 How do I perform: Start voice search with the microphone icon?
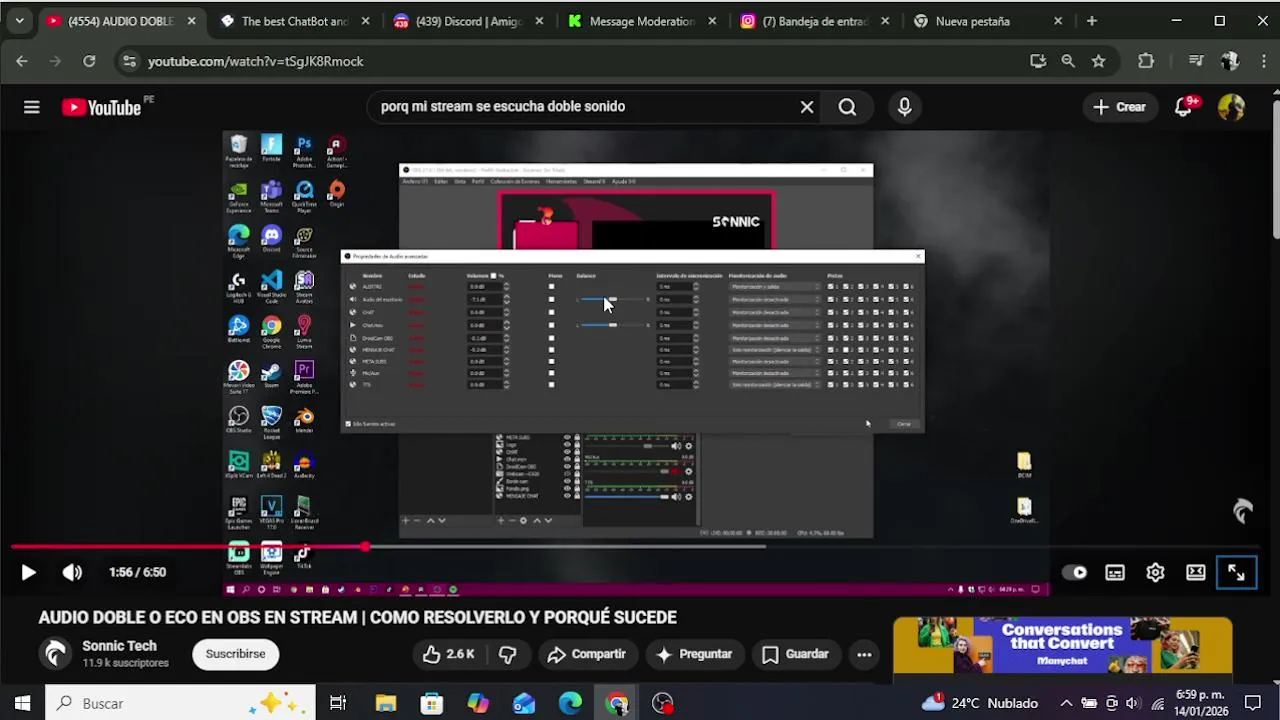point(904,107)
